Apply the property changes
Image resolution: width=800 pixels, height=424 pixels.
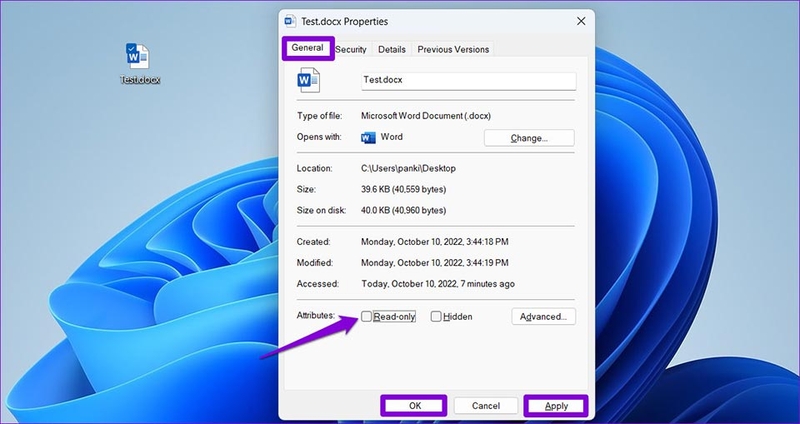pos(556,406)
